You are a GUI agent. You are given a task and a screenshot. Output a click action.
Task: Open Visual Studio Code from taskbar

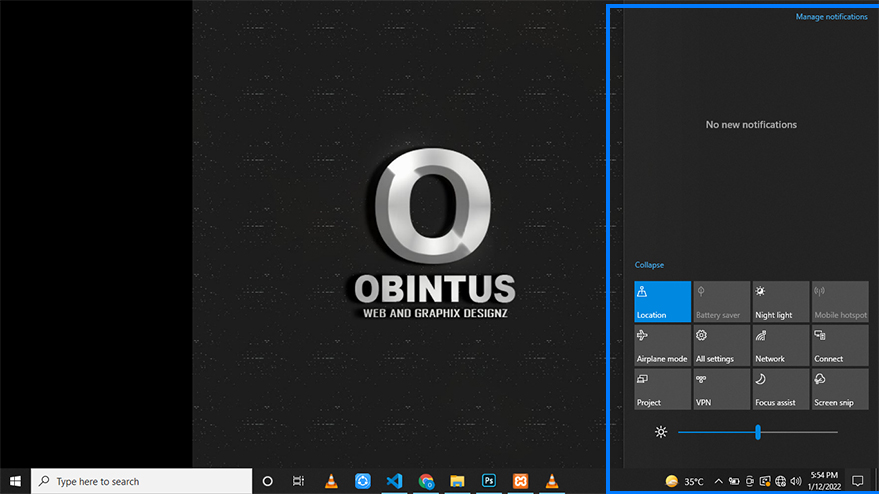tap(394, 481)
